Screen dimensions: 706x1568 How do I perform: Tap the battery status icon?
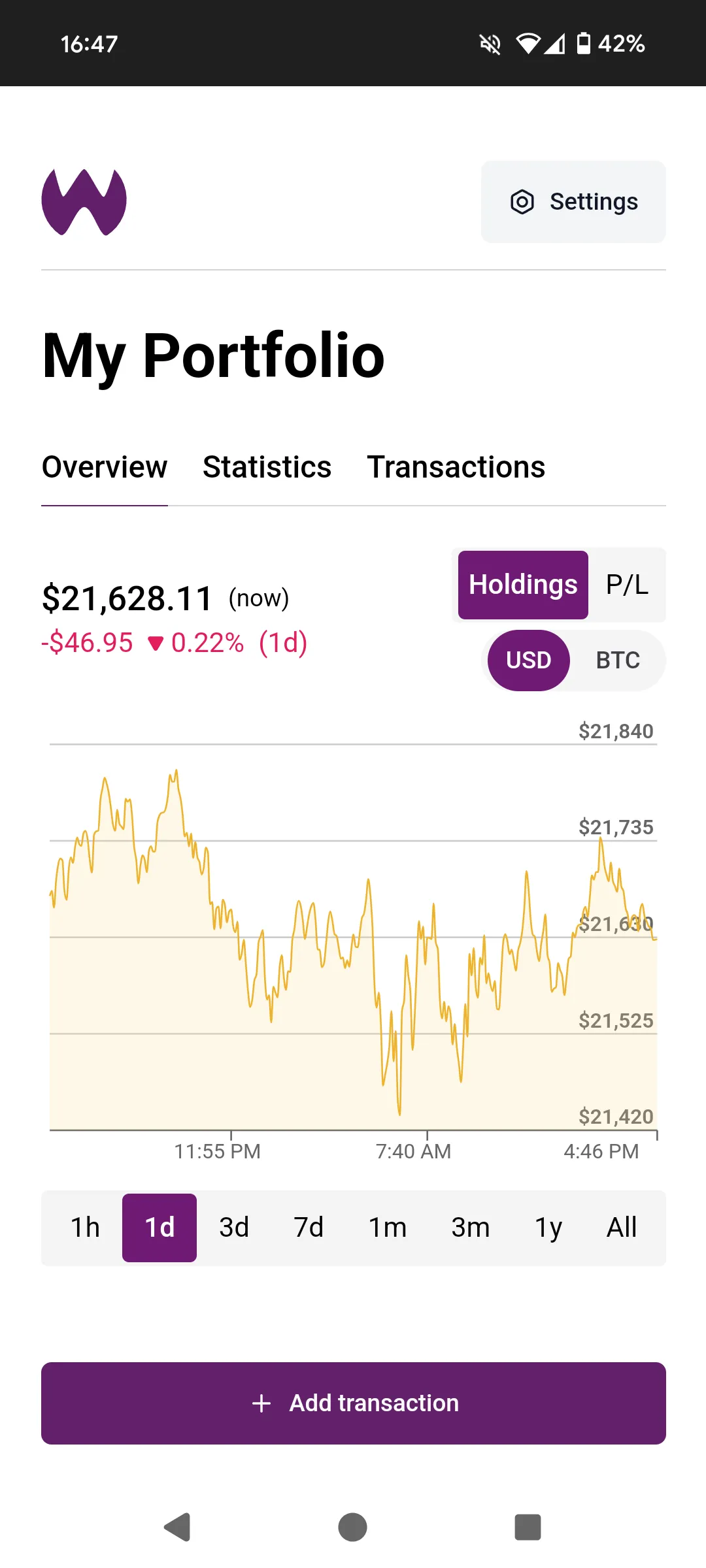point(584,44)
